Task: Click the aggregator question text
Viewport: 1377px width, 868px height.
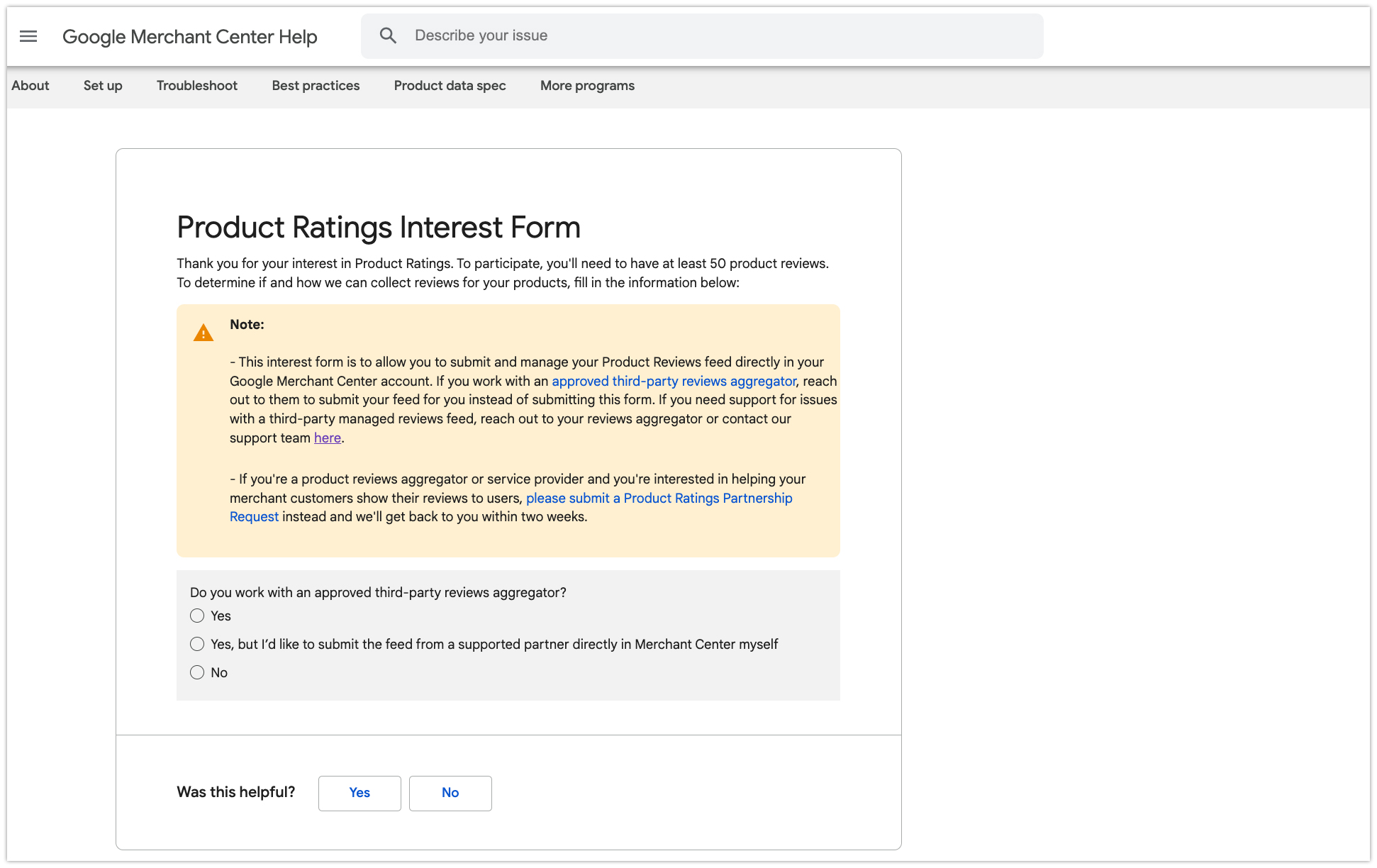Action: pos(378,593)
